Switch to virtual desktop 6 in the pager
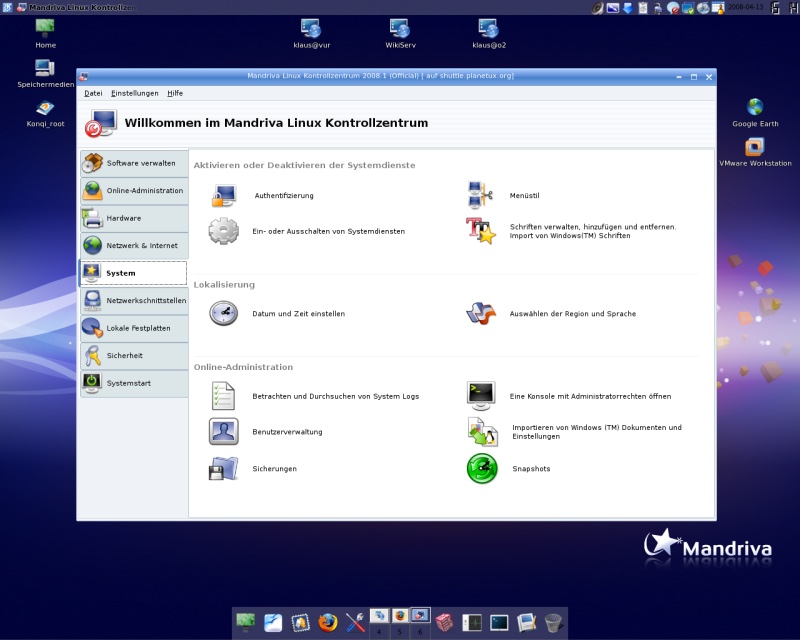Viewport: 800px width, 640px height. (x=420, y=622)
